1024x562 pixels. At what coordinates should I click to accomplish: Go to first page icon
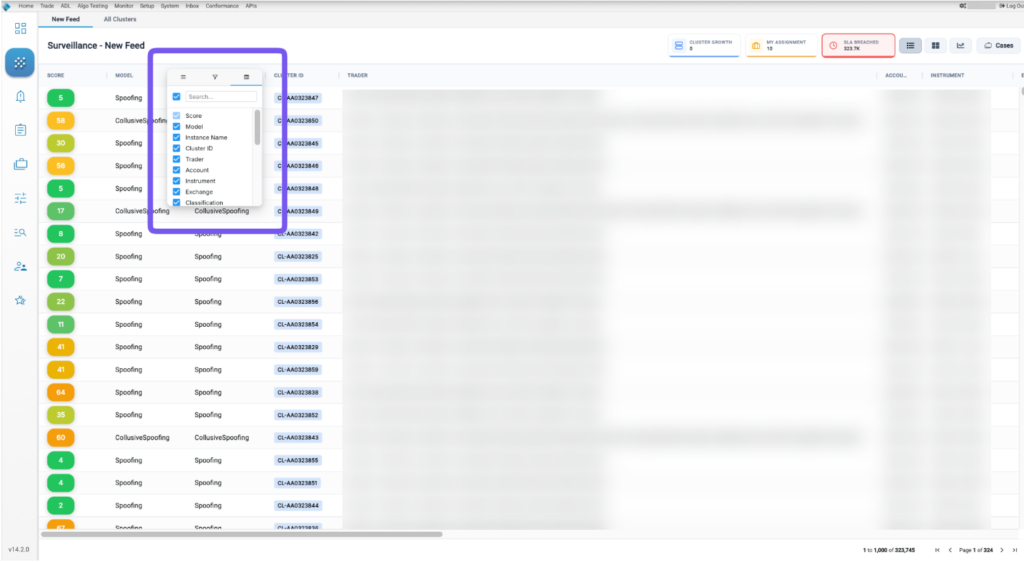click(937, 550)
